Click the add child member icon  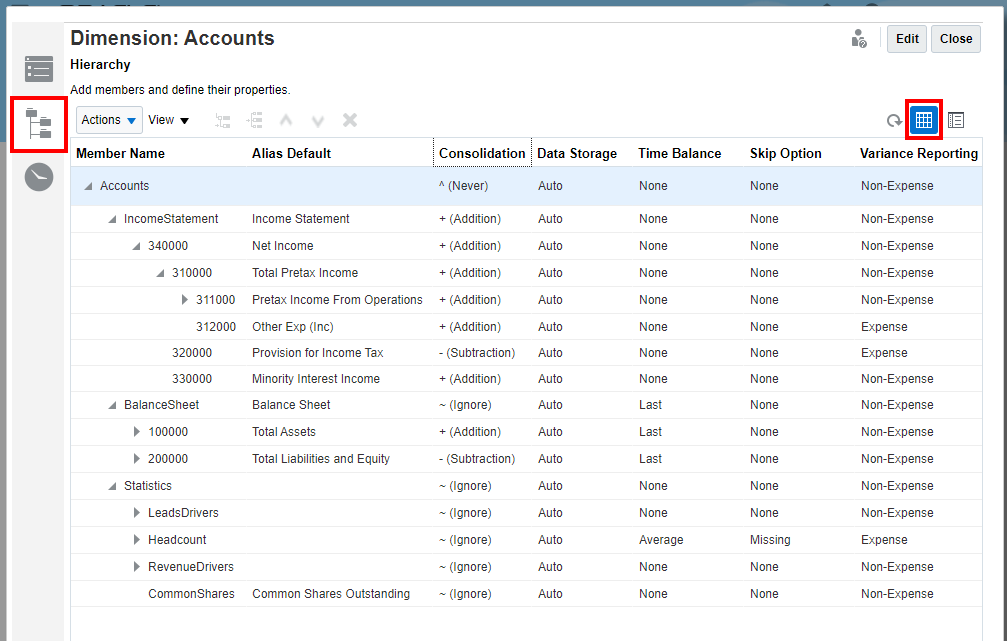click(223, 121)
